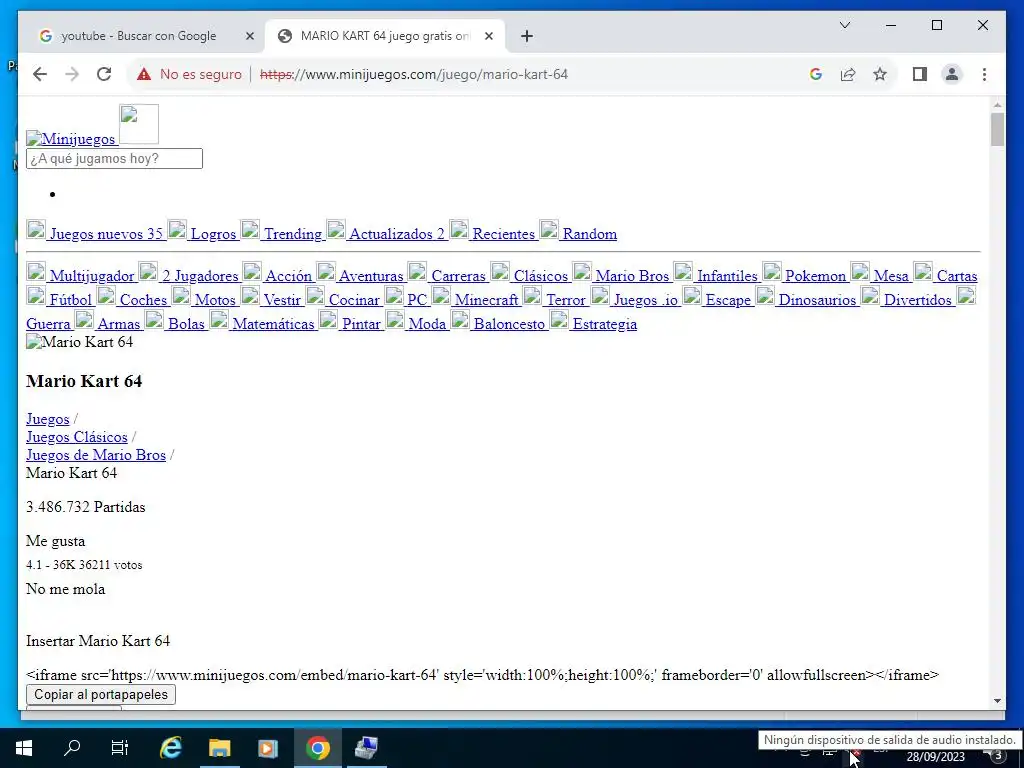Open Task View on the taskbar
This screenshot has width=1024, height=768.
120,748
